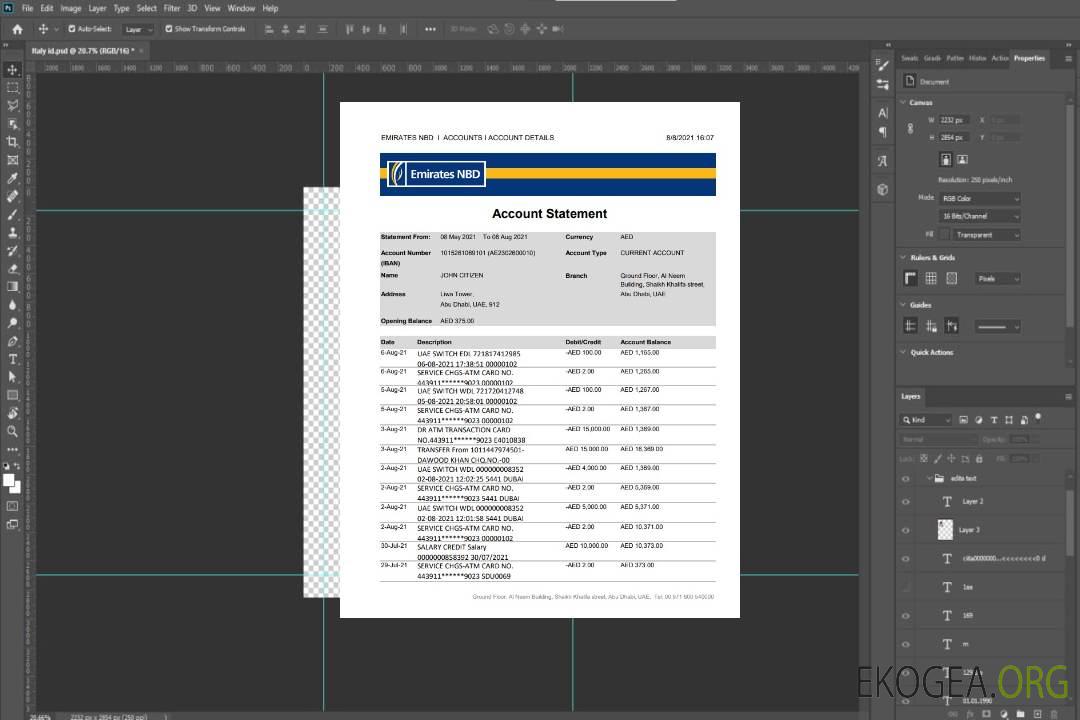Click the show grid icon under Rulers & Grids

[x=931, y=279]
